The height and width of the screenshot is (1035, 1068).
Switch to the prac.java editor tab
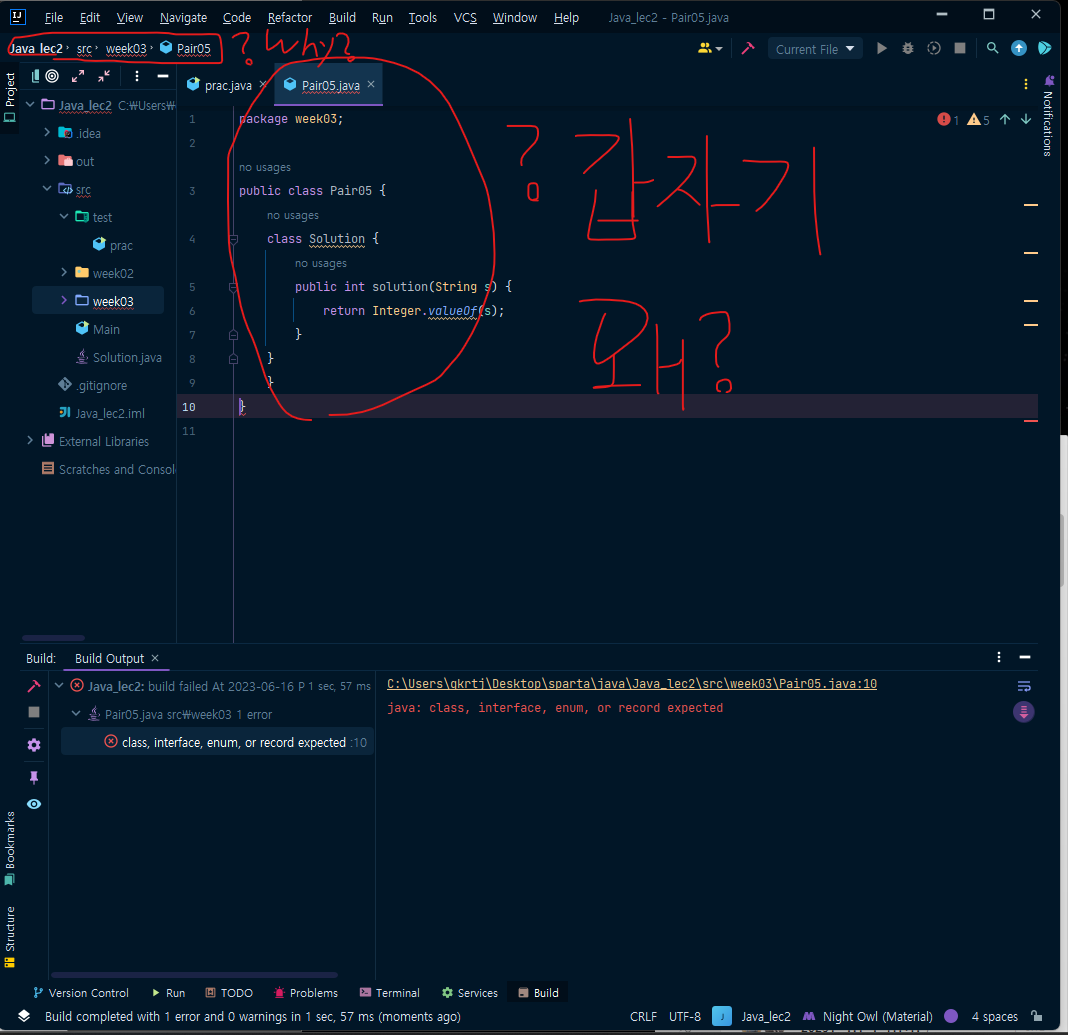click(227, 85)
